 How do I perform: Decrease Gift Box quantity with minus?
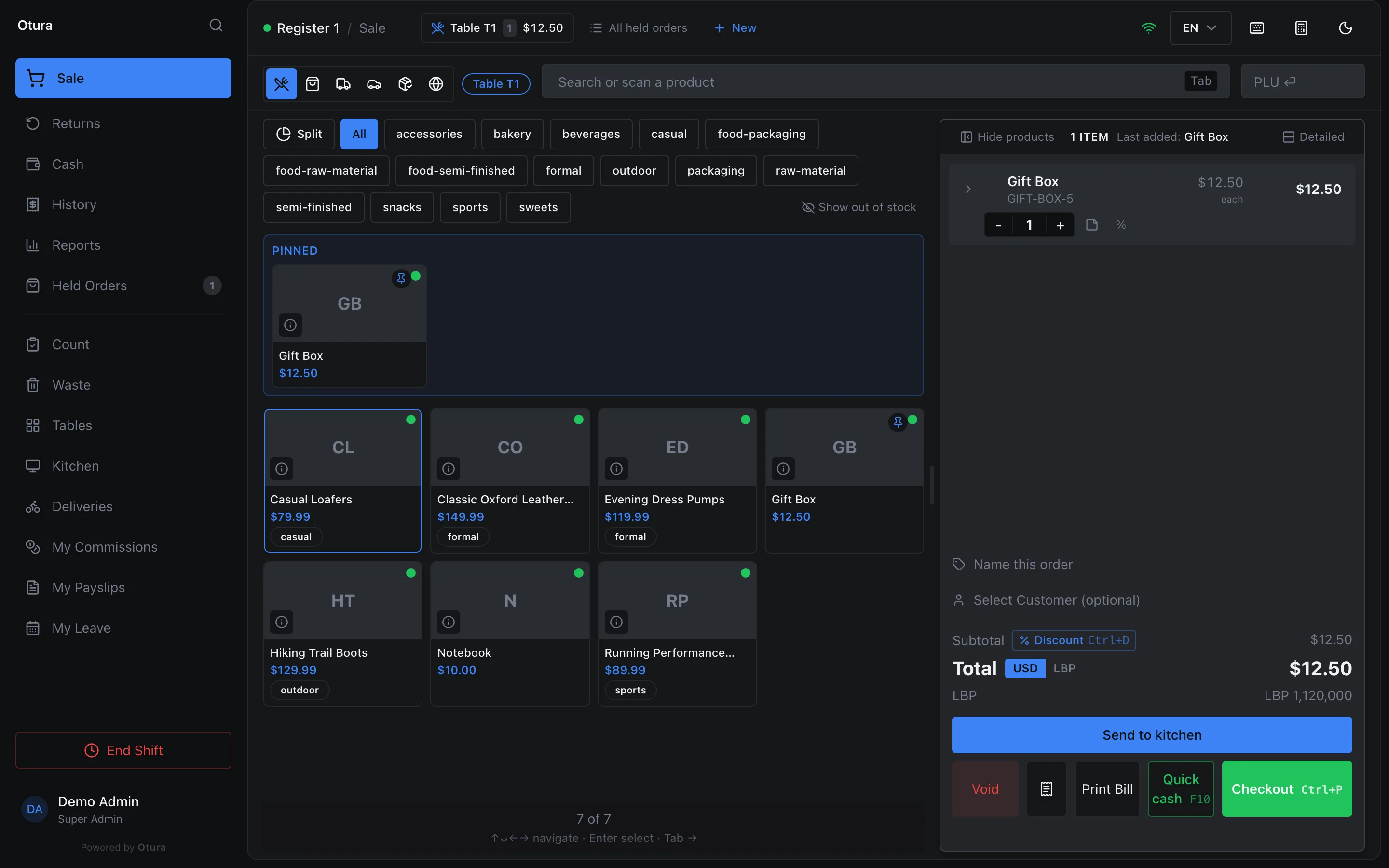pyautogui.click(x=999, y=224)
